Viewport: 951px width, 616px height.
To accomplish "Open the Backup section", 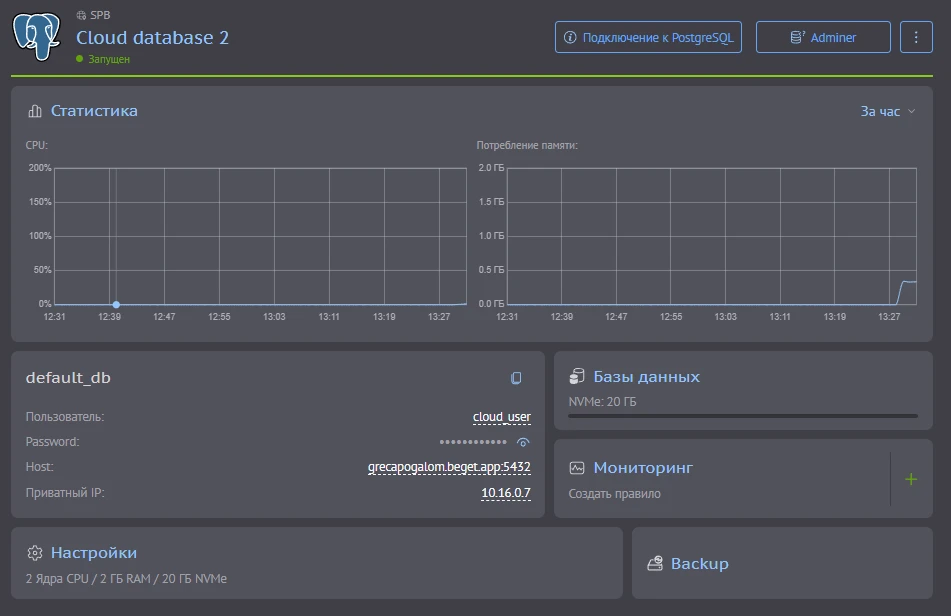I will pos(699,563).
